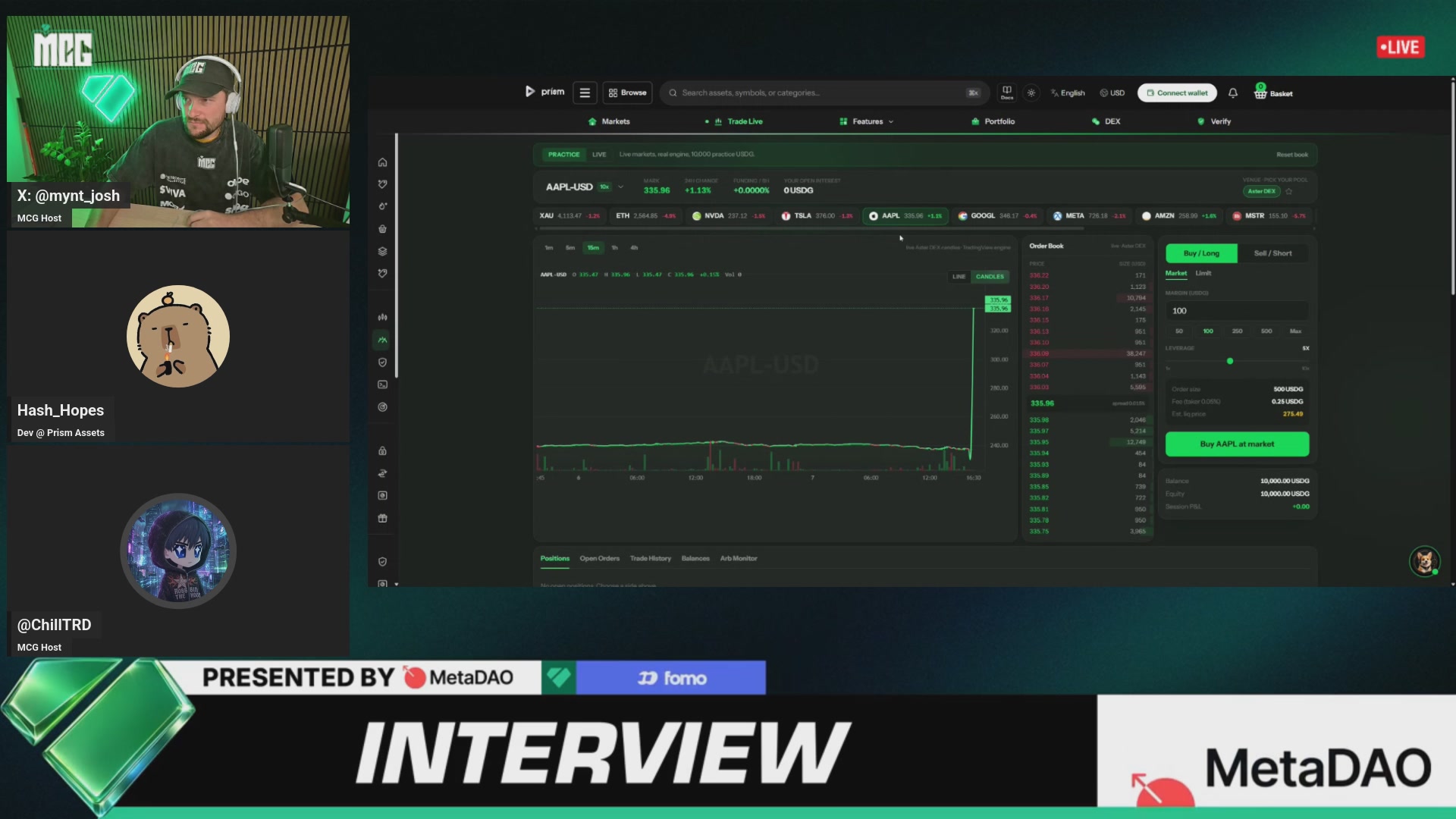Switch to PRACTICE mode
The image size is (1456, 819).
point(563,155)
